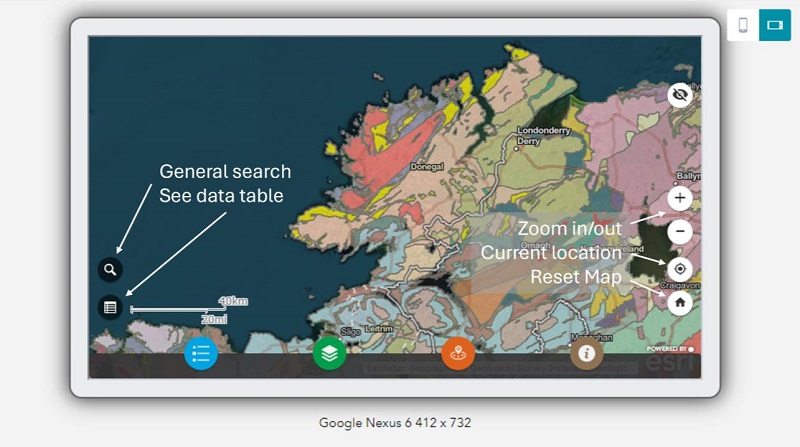Open the blue legend list widget
Screen dimensions: 800x447
pos(200,353)
